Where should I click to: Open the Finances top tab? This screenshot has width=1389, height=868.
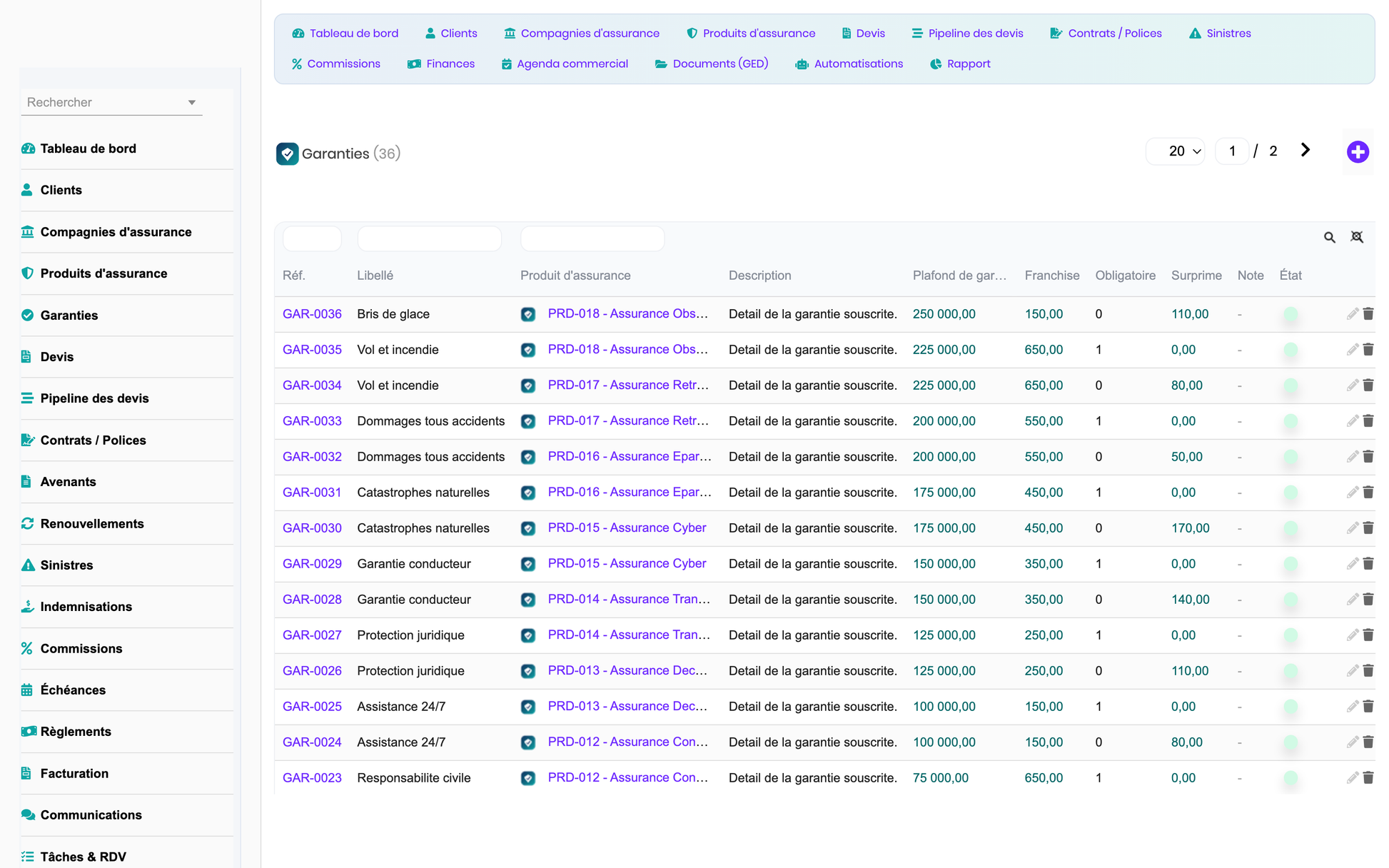440,64
